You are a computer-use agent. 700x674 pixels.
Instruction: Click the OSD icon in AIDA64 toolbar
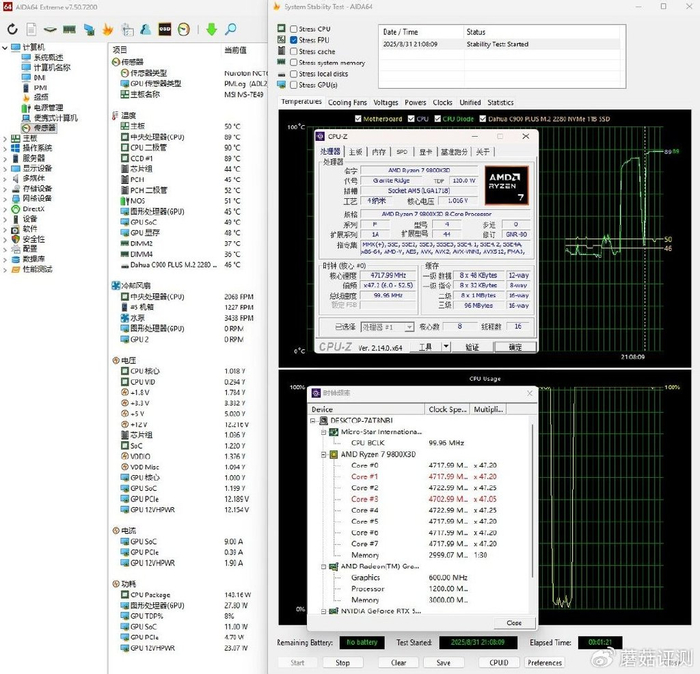(x=164, y=30)
